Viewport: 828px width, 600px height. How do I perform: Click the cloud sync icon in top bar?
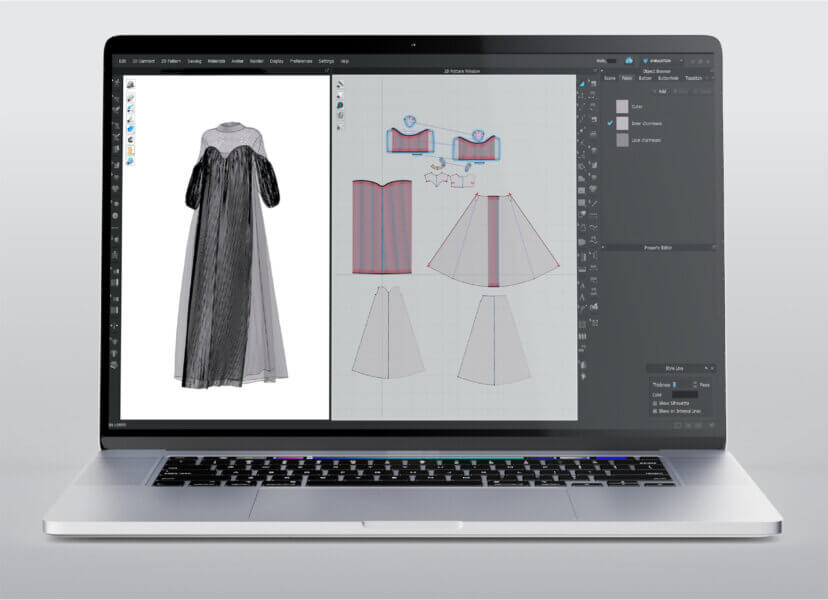(x=629, y=60)
